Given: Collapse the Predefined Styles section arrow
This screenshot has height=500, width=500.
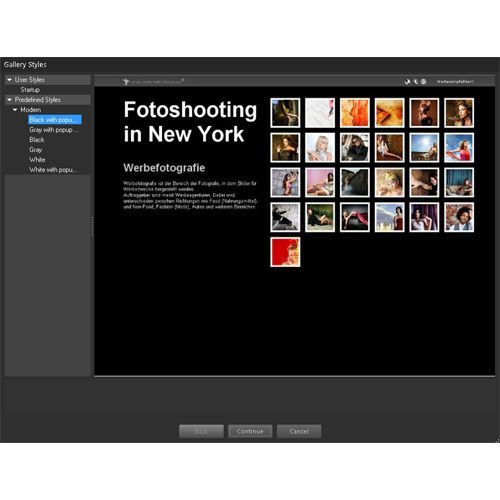Looking at the screenshot, I should click(9, 100).
